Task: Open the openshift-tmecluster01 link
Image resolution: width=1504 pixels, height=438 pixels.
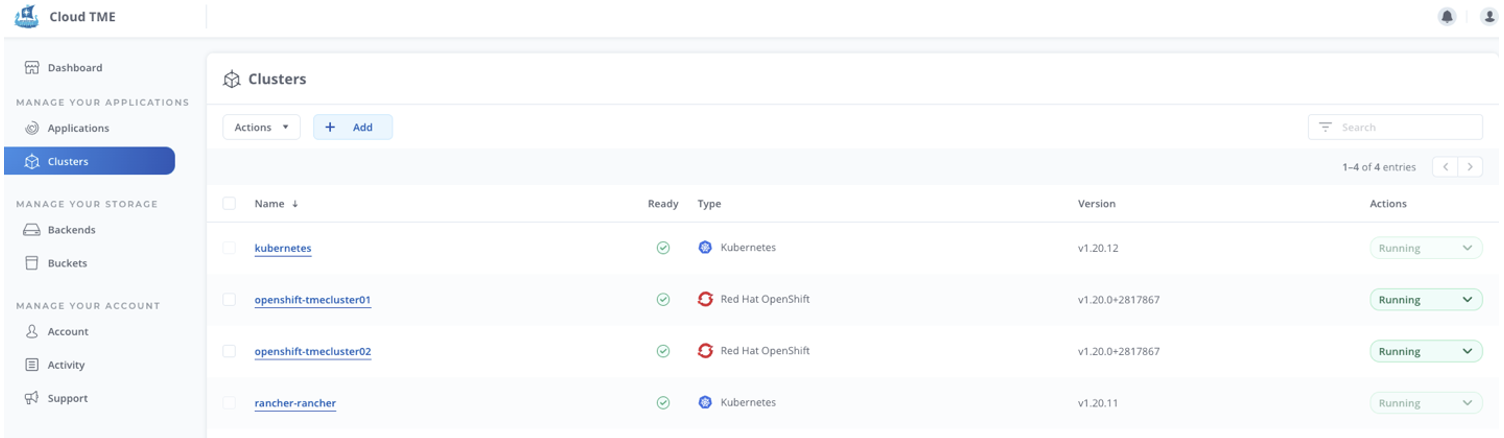Action: pos(313,299)
